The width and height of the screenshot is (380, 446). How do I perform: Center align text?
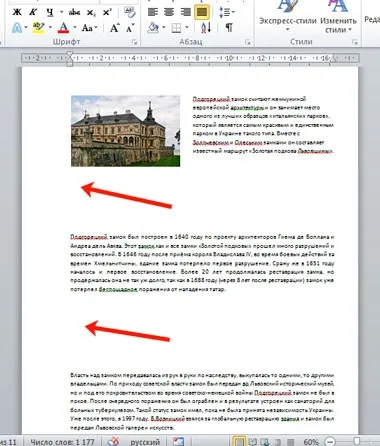point(169,12)
